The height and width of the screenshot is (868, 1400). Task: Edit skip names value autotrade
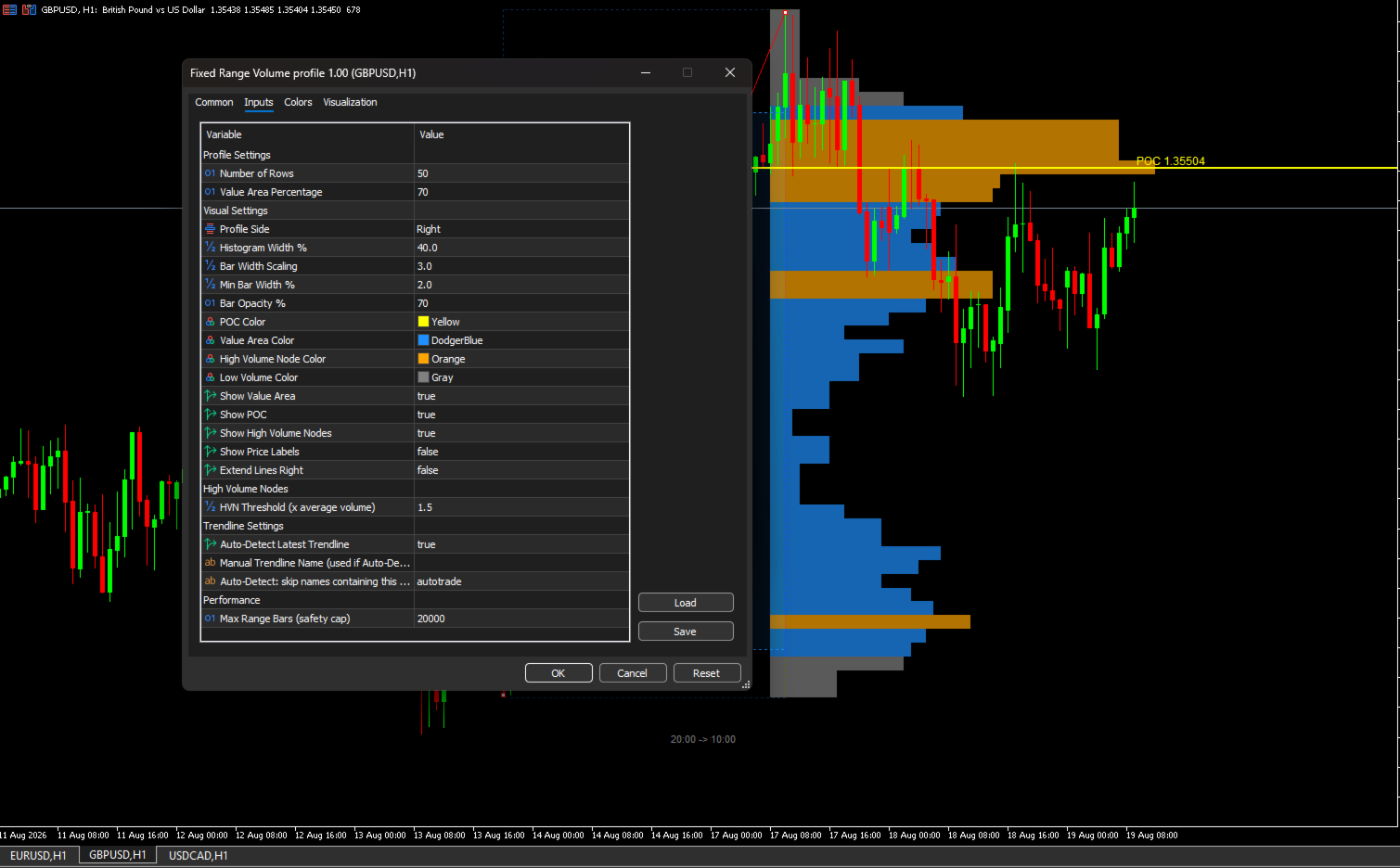[x=521, y=581]
